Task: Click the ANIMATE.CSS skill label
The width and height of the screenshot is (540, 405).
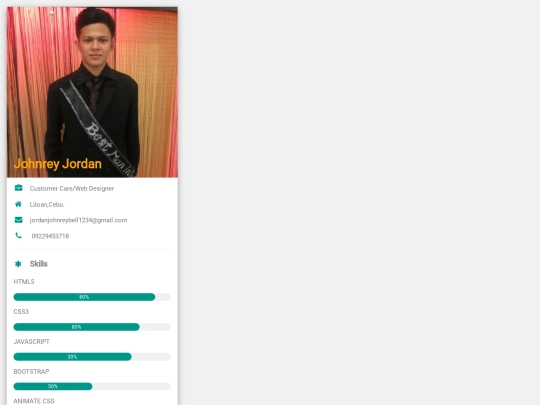Action: point(34,401)
